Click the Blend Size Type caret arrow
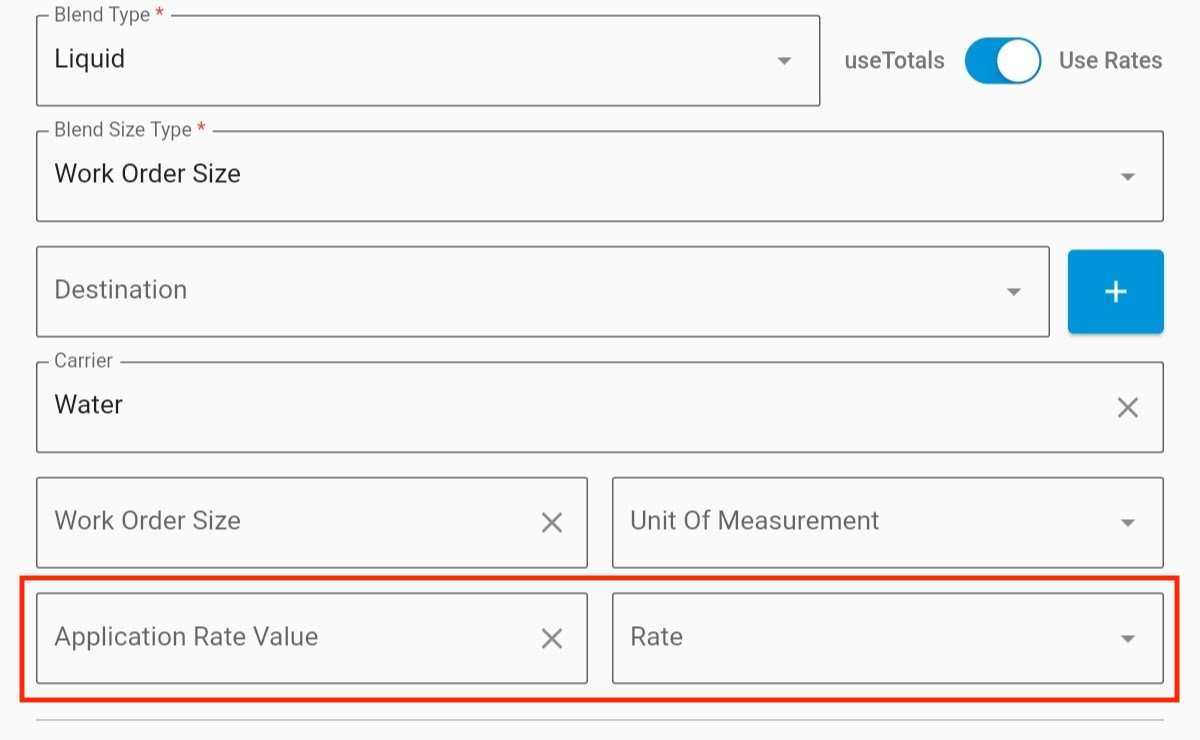The image size is (1200, 740). (1127, 177)
